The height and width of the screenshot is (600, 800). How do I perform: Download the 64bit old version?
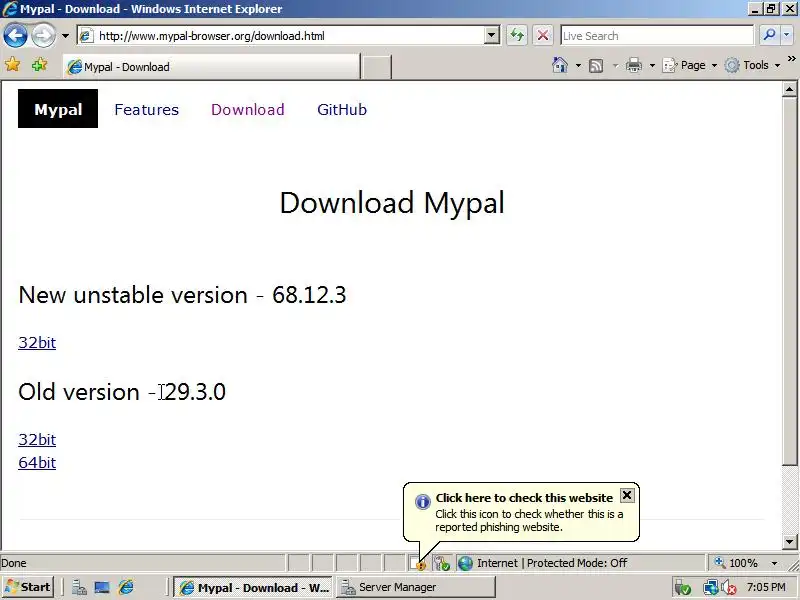point(37,462)
